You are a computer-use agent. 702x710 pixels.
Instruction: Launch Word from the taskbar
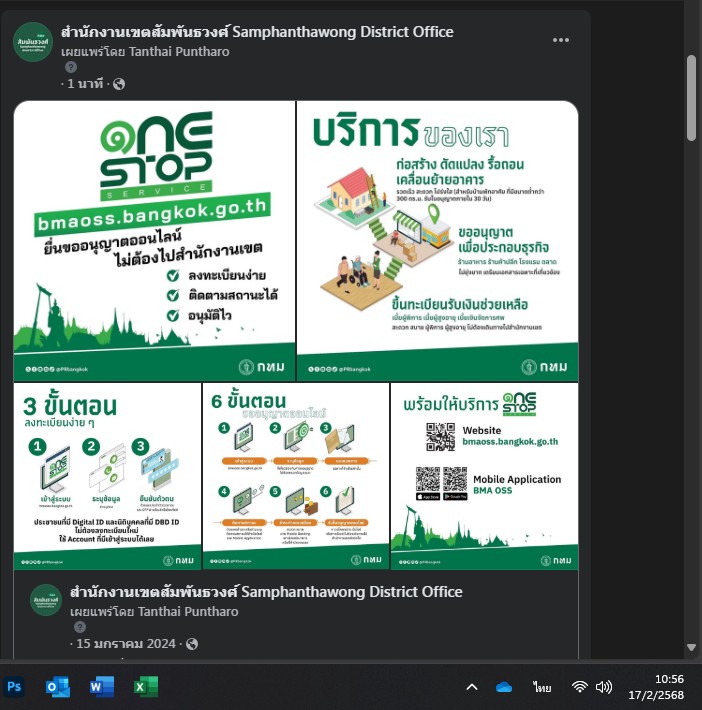click(x=101, y=687)
